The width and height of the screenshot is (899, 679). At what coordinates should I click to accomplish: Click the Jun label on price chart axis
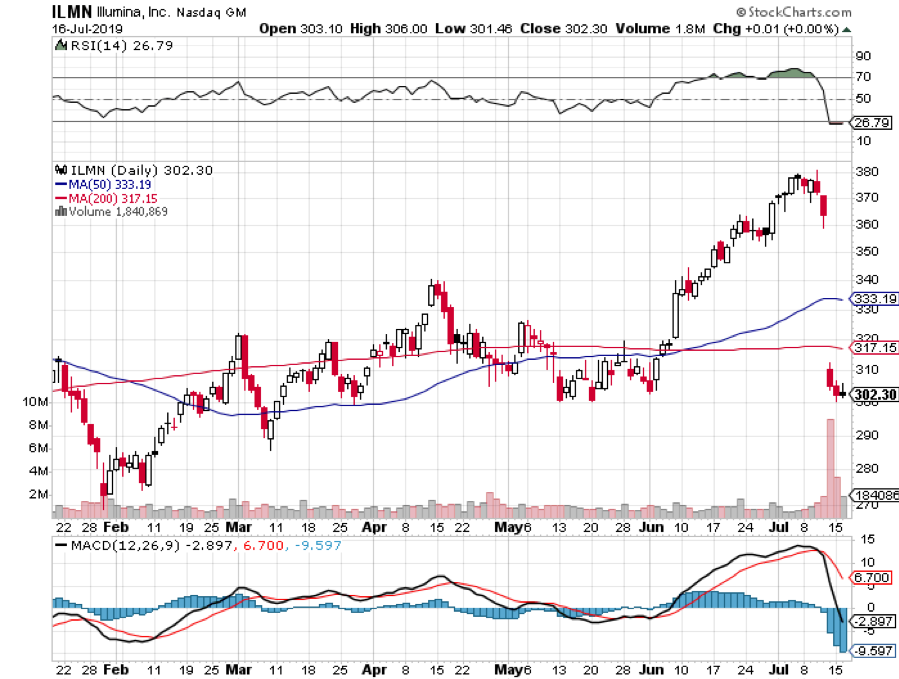651,527
